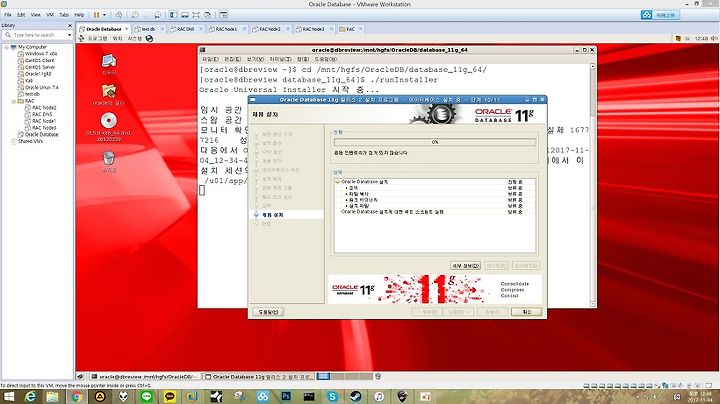Image resolution: width=720 pixels, height=404 pixels.
Task: Open the Help menu in VMware
Action: 79,15
